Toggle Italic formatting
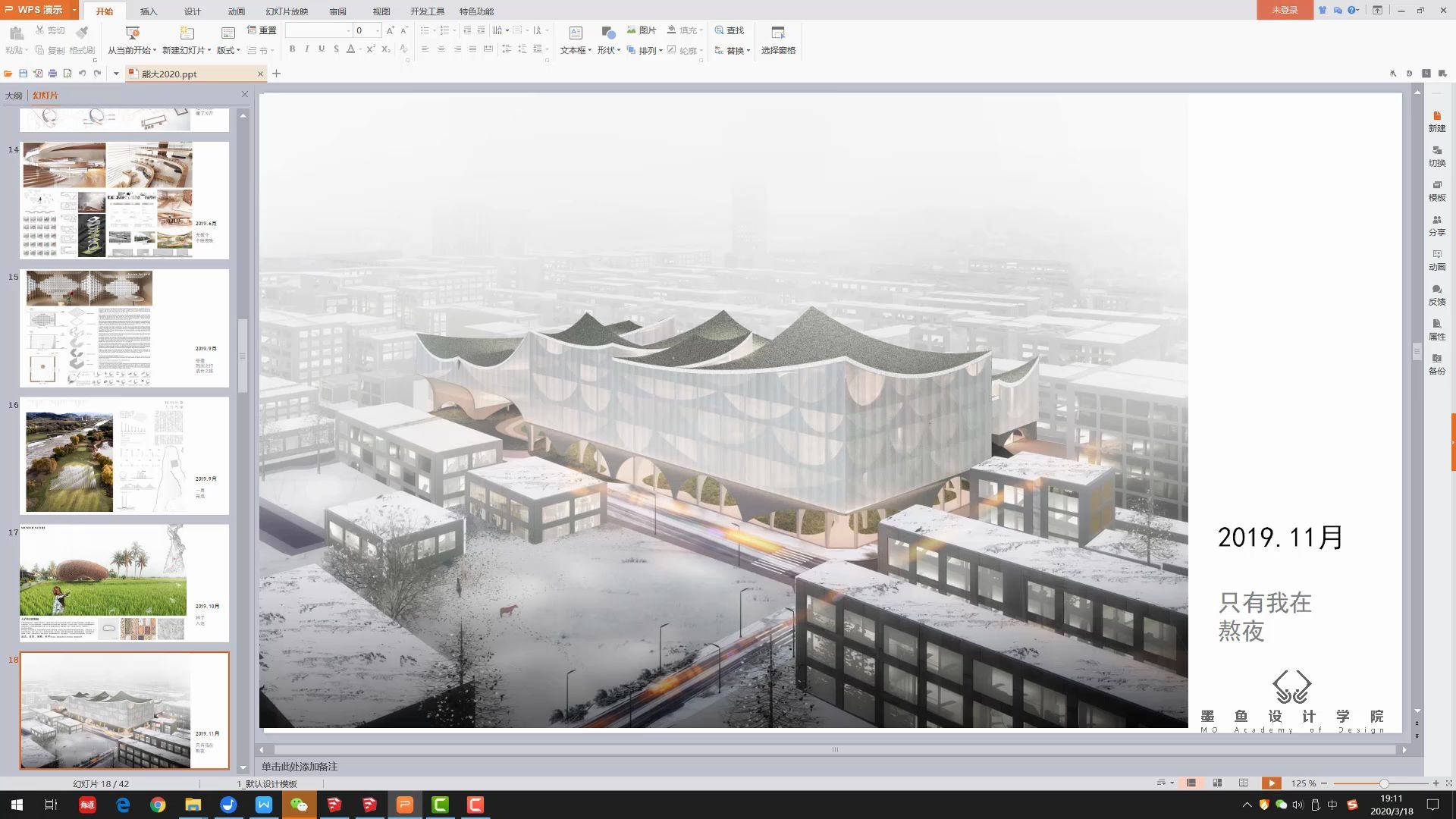Screen dimensions: 1456x819 click(x=306, y=49)
